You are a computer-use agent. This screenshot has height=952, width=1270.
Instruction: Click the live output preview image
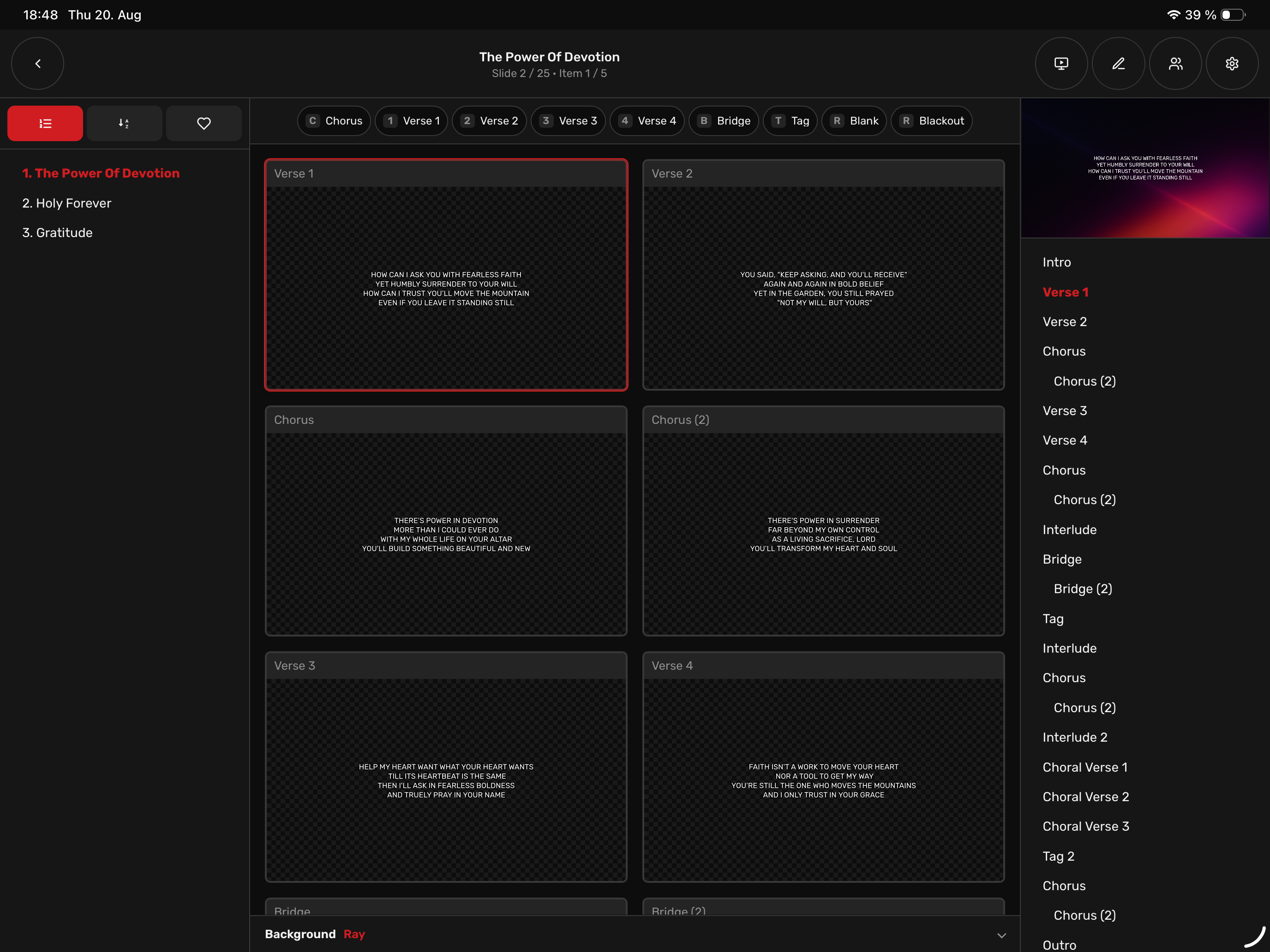pos(1145,168)
